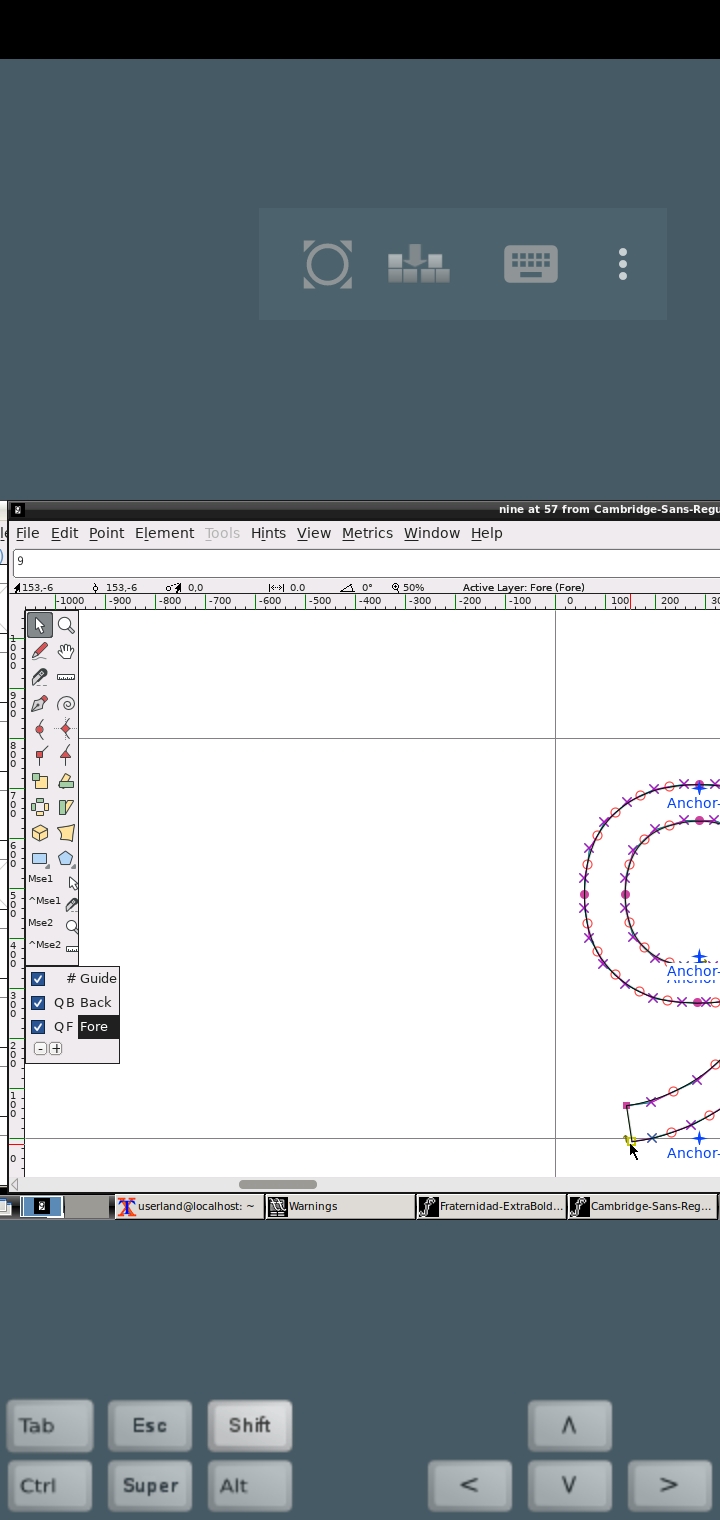This screenshot has width=720, height=1520.
Task: Open the Metrics menu
Action: pyautogui.click(x=367, y=533)
